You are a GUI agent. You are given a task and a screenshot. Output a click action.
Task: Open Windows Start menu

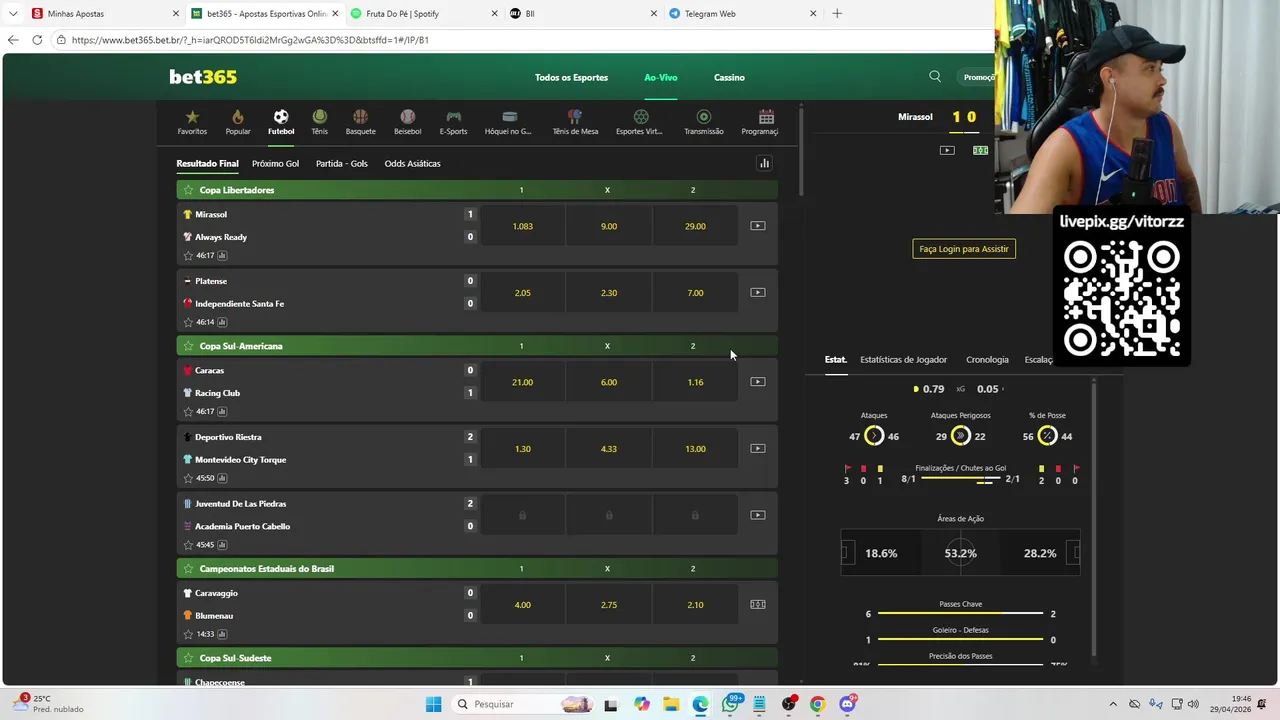click(433, 704)
